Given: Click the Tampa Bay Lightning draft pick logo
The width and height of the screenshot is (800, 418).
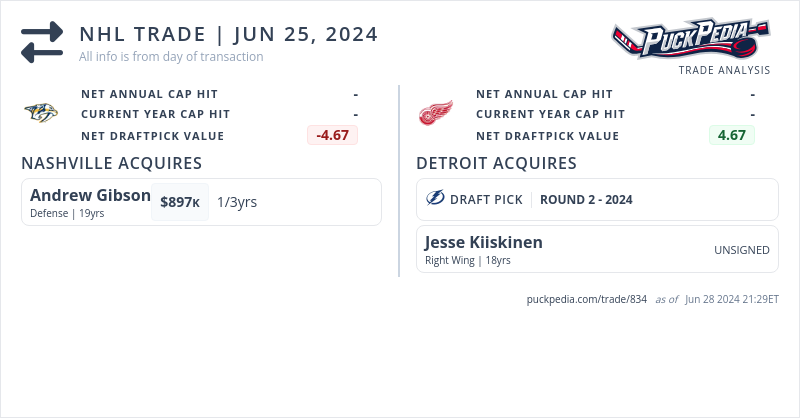Looking at the screenshot, I should (435, 199).
